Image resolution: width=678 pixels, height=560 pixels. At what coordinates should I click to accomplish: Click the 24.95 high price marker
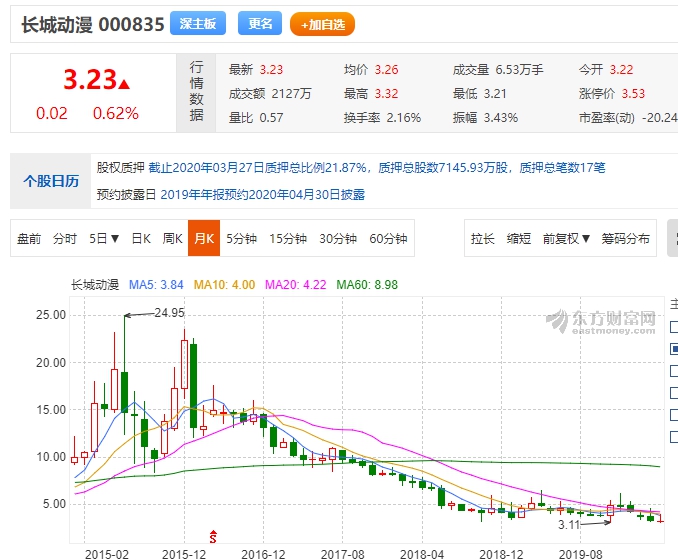pos(169,313)
